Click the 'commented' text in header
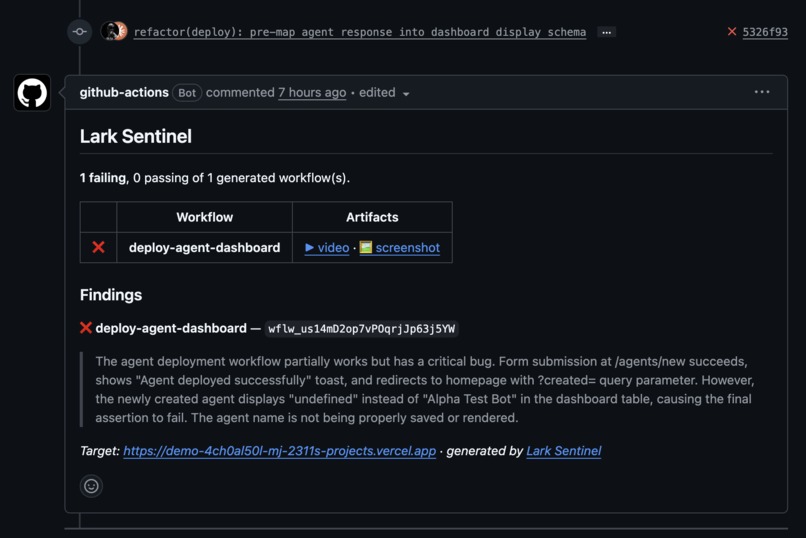The height and width of the screenshot is (538, 806). coord(240,92)
